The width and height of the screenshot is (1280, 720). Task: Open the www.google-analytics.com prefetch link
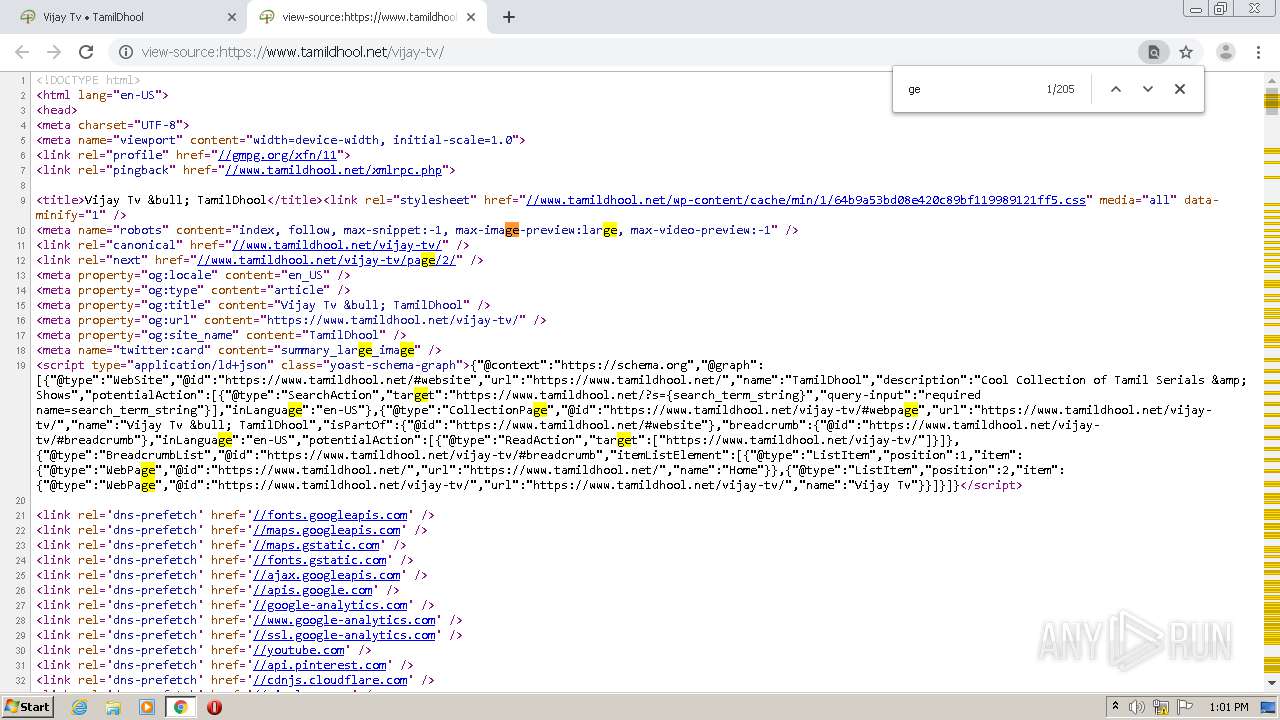tap(344, 620)
